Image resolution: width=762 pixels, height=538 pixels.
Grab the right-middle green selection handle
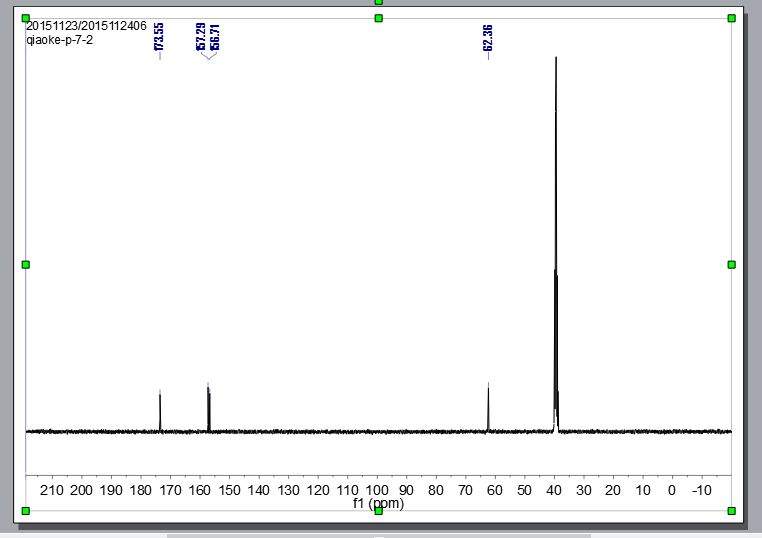[731, 264]
